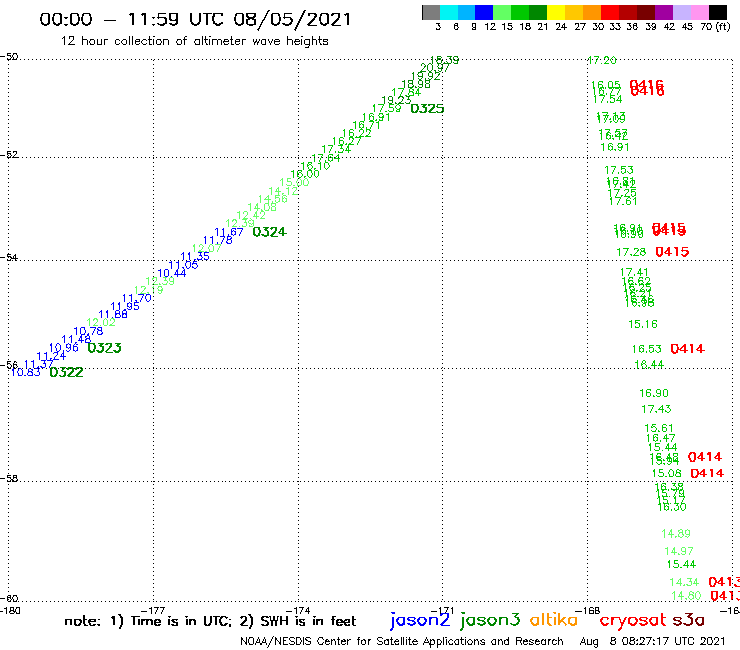Select the green time label 0322
The image size is (740, 650).
66,372
